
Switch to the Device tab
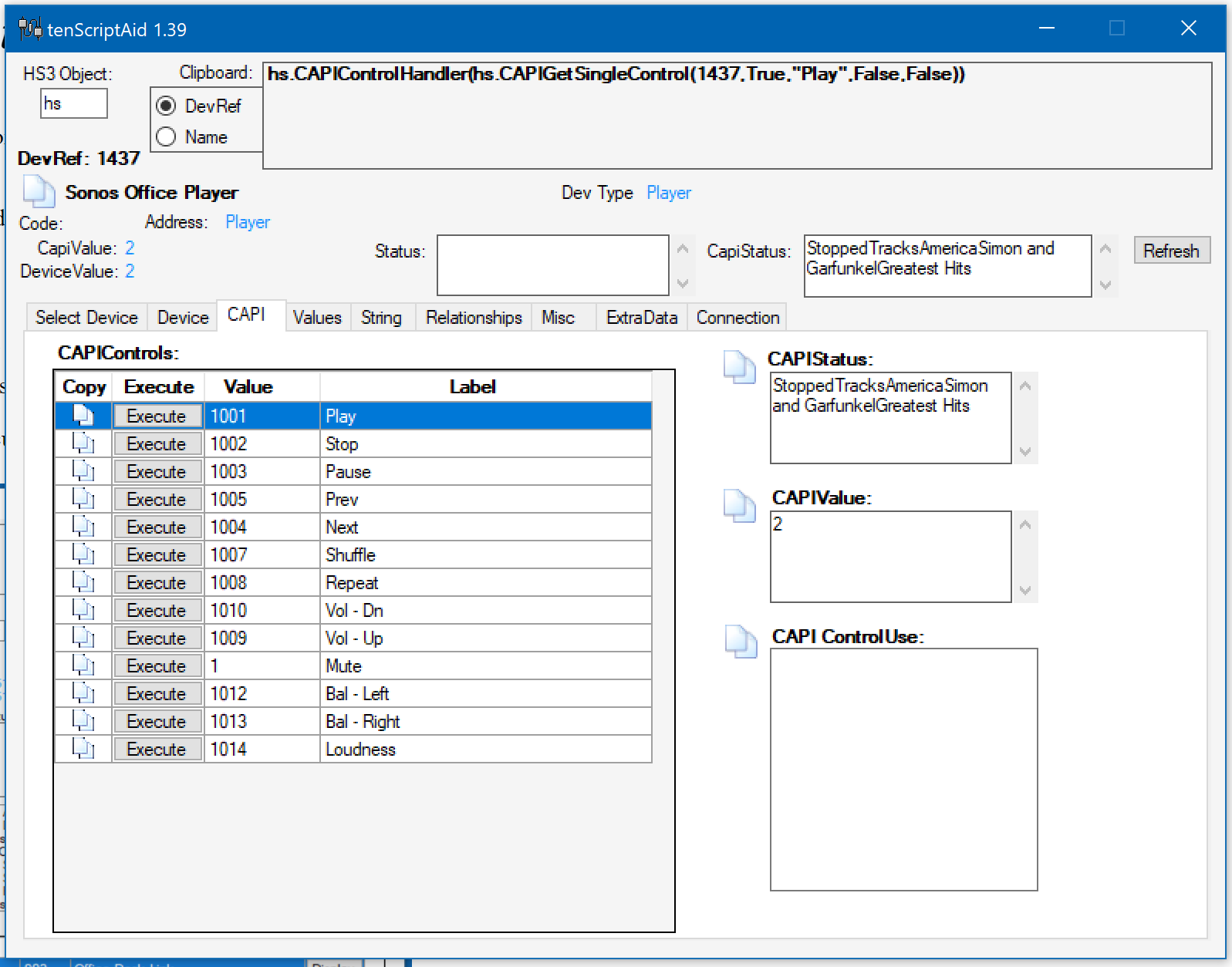pyautogui.click(x=183, y=318)
